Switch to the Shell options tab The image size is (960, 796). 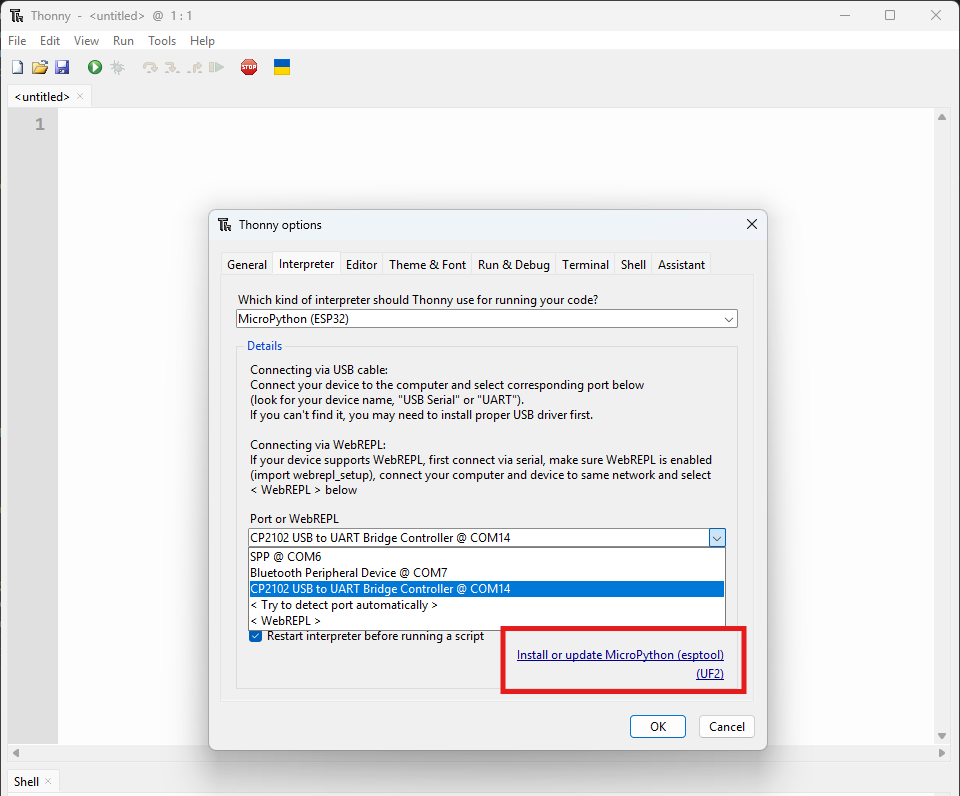tap(633, 265)
